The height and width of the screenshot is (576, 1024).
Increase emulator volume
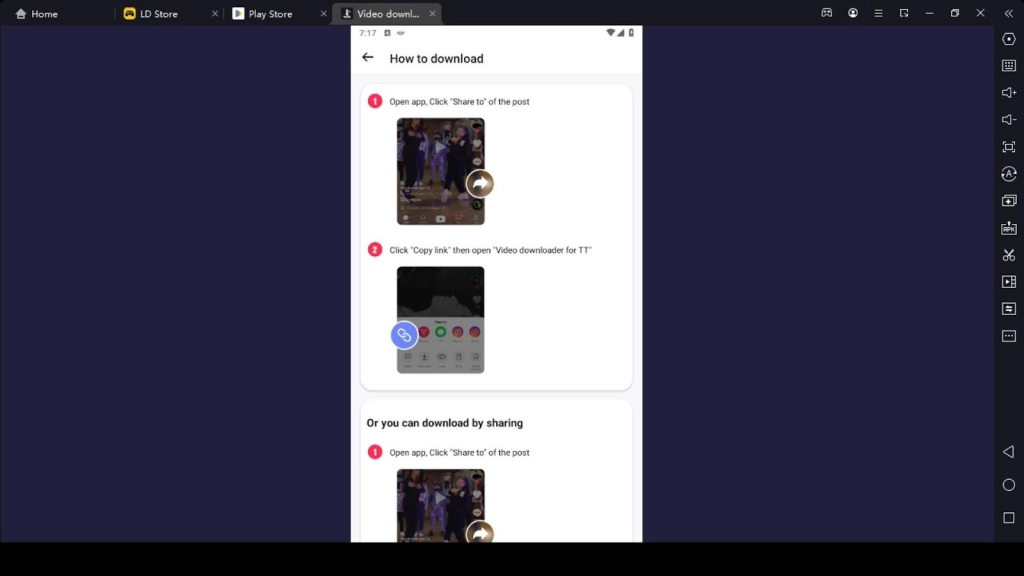1009,93
